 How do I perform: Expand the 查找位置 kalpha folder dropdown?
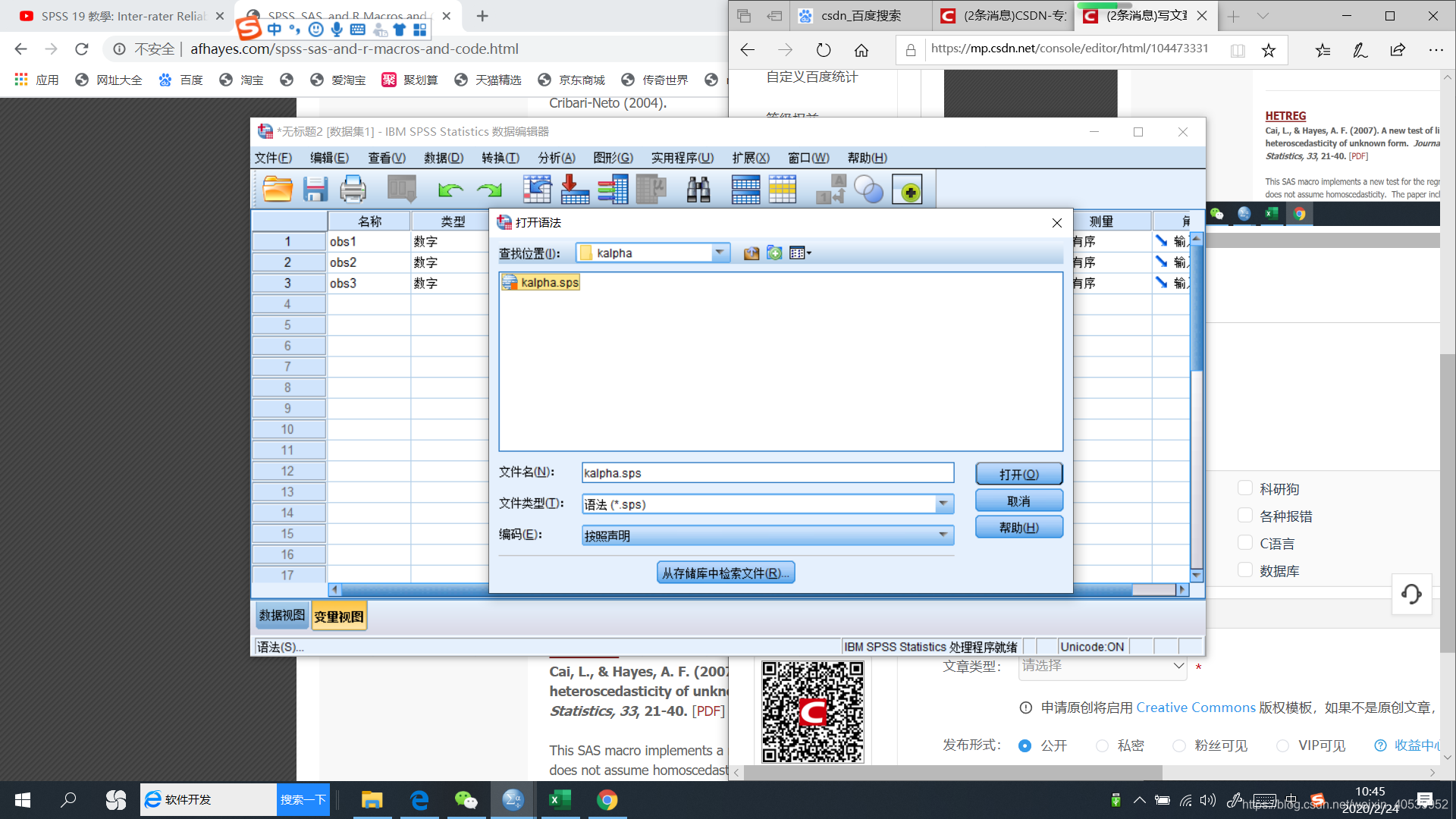[719, 253]
